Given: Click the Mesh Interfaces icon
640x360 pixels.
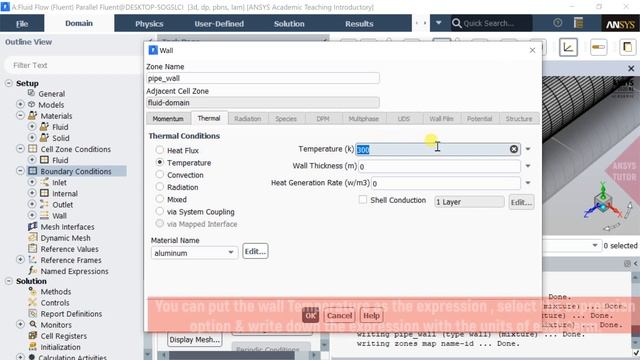Looking at the screenshot, I should [32, 227].
